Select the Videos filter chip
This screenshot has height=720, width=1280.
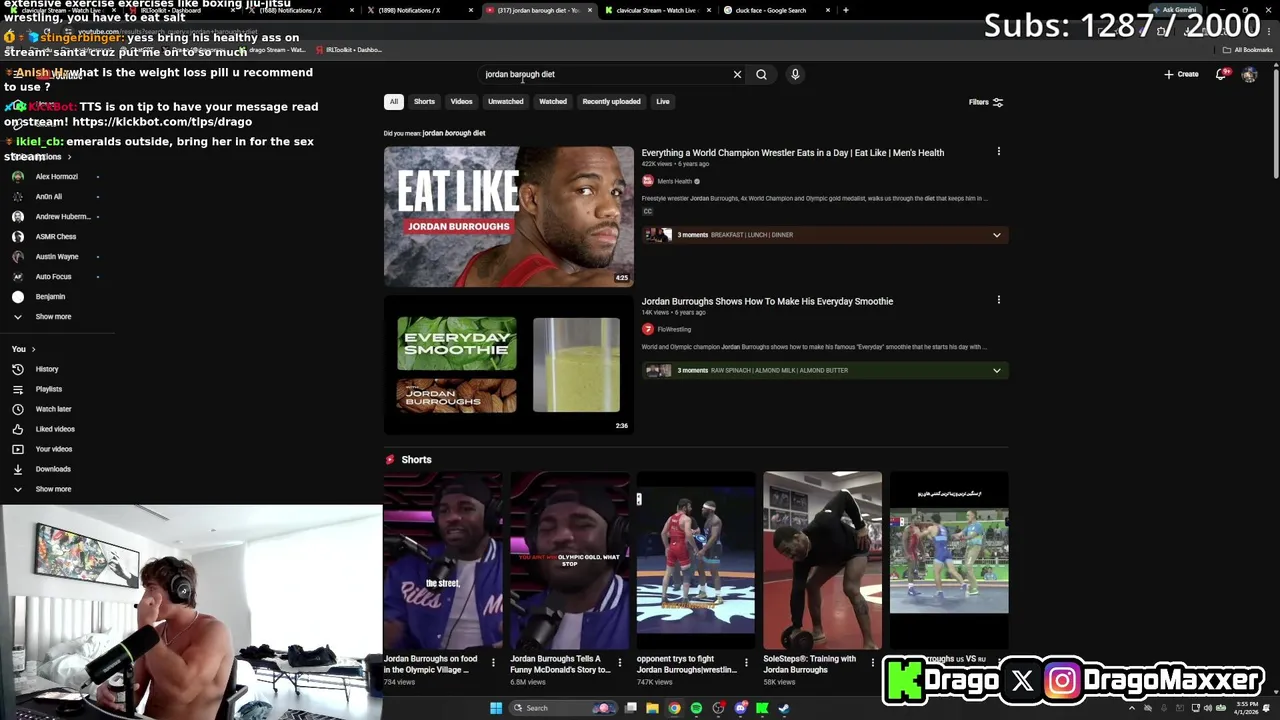[x=461, y=101]
